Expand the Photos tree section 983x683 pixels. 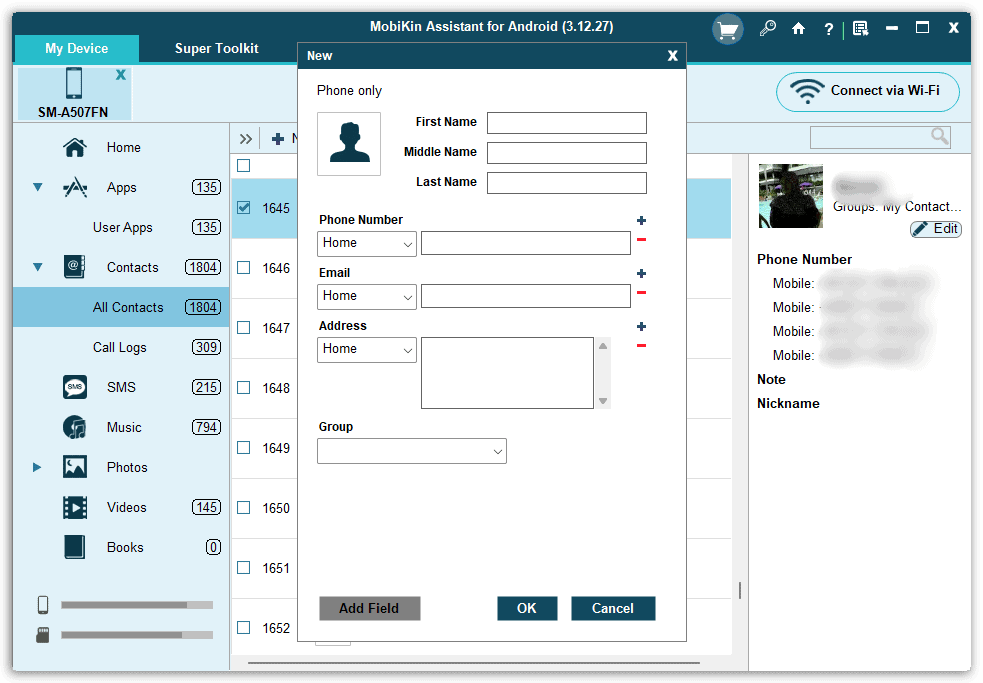37,467
